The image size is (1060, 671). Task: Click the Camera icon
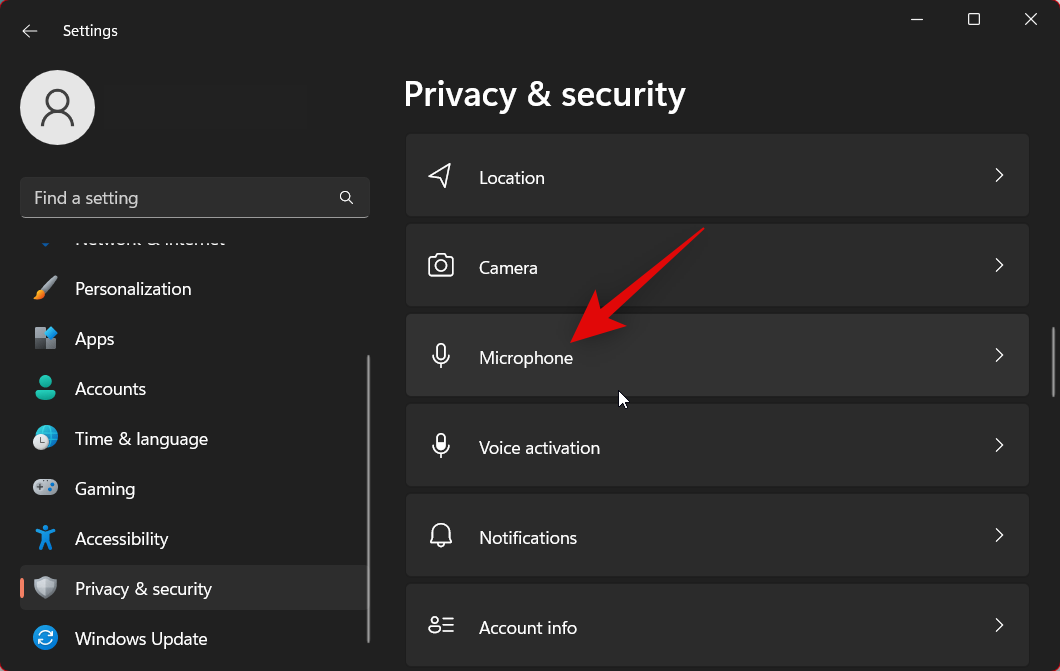(x=440, y=266)
